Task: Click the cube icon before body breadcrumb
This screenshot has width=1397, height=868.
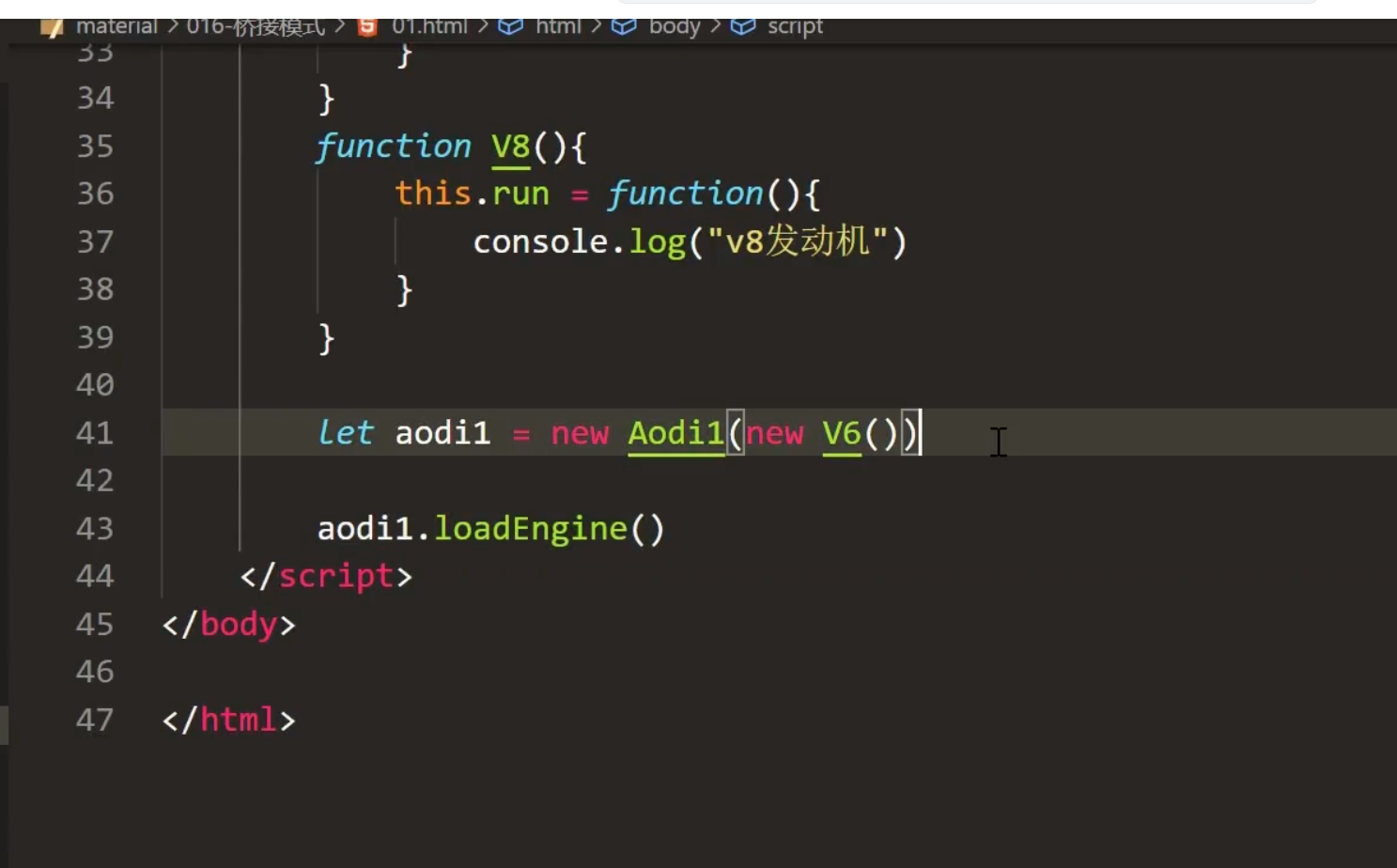Action: [624, 26]
